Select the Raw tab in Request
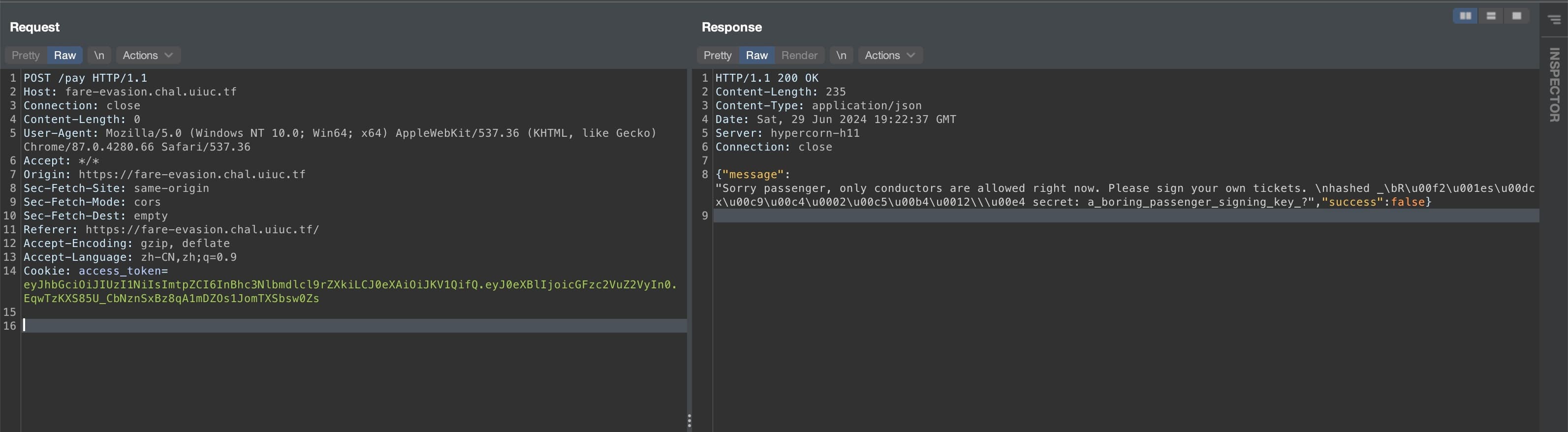This screenshot has height=432, width=1568. (64, 56)
